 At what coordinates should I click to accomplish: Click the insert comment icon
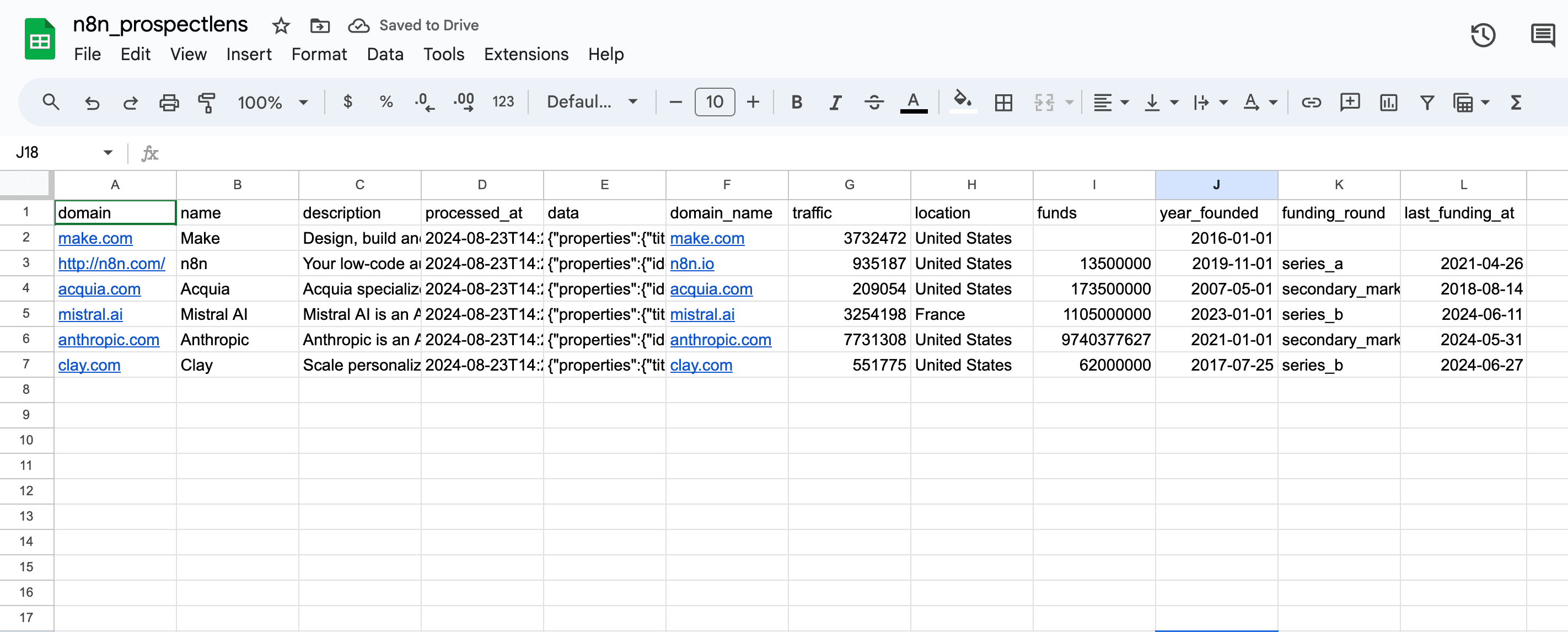coord(1350,101)
